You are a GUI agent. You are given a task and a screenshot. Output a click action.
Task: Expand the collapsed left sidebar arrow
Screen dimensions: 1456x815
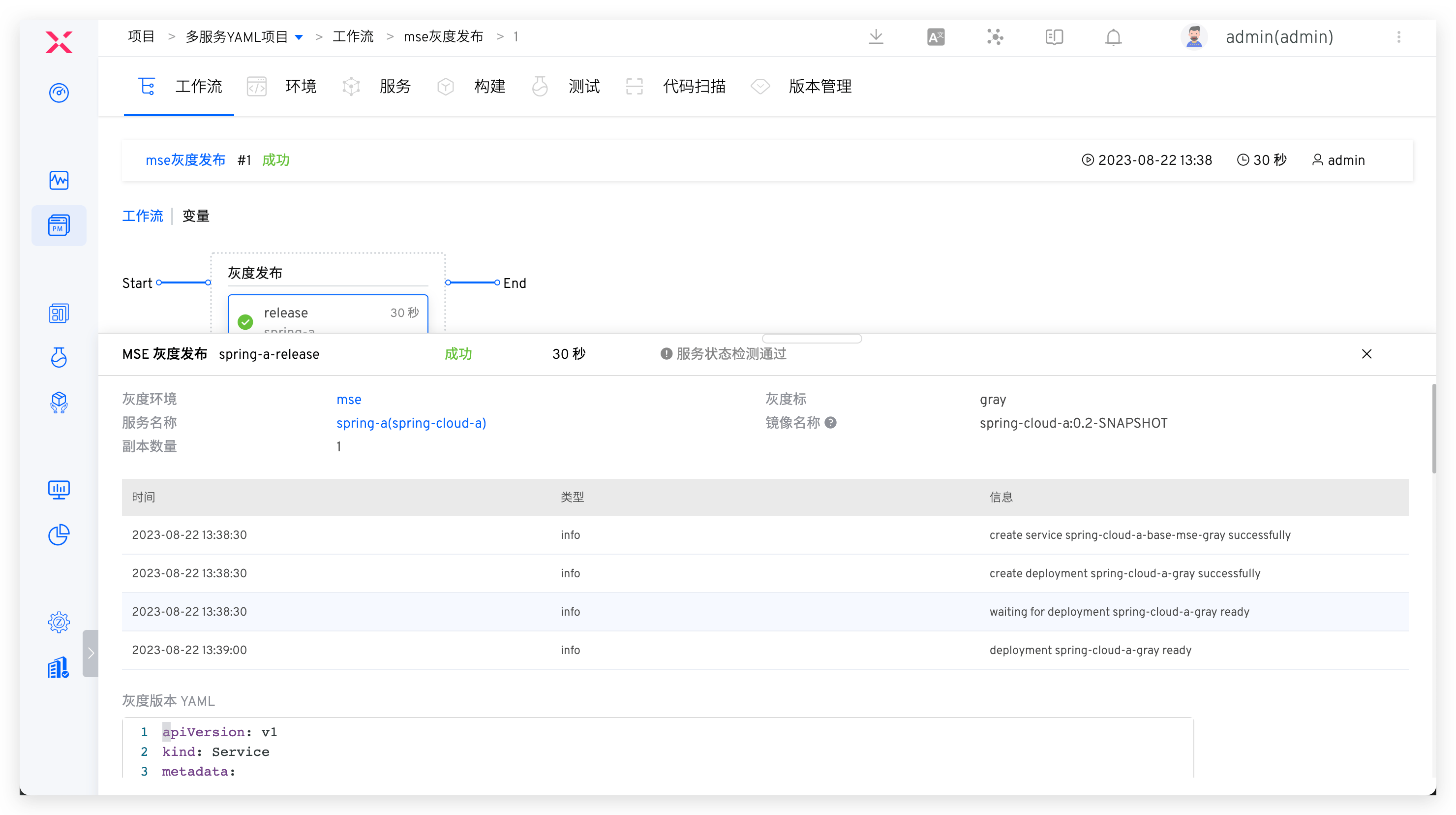click(91, 653)
